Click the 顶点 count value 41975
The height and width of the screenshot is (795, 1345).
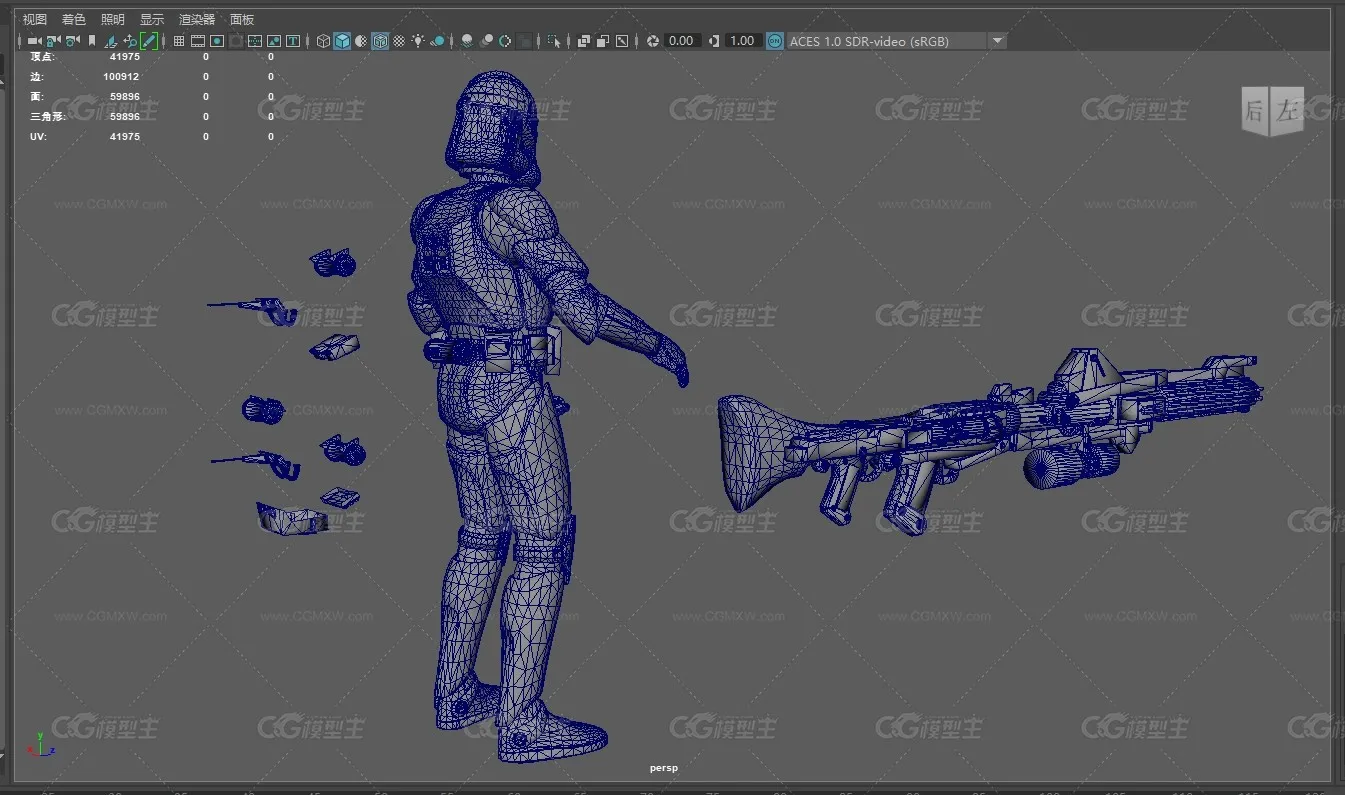[x=125, y=57]
